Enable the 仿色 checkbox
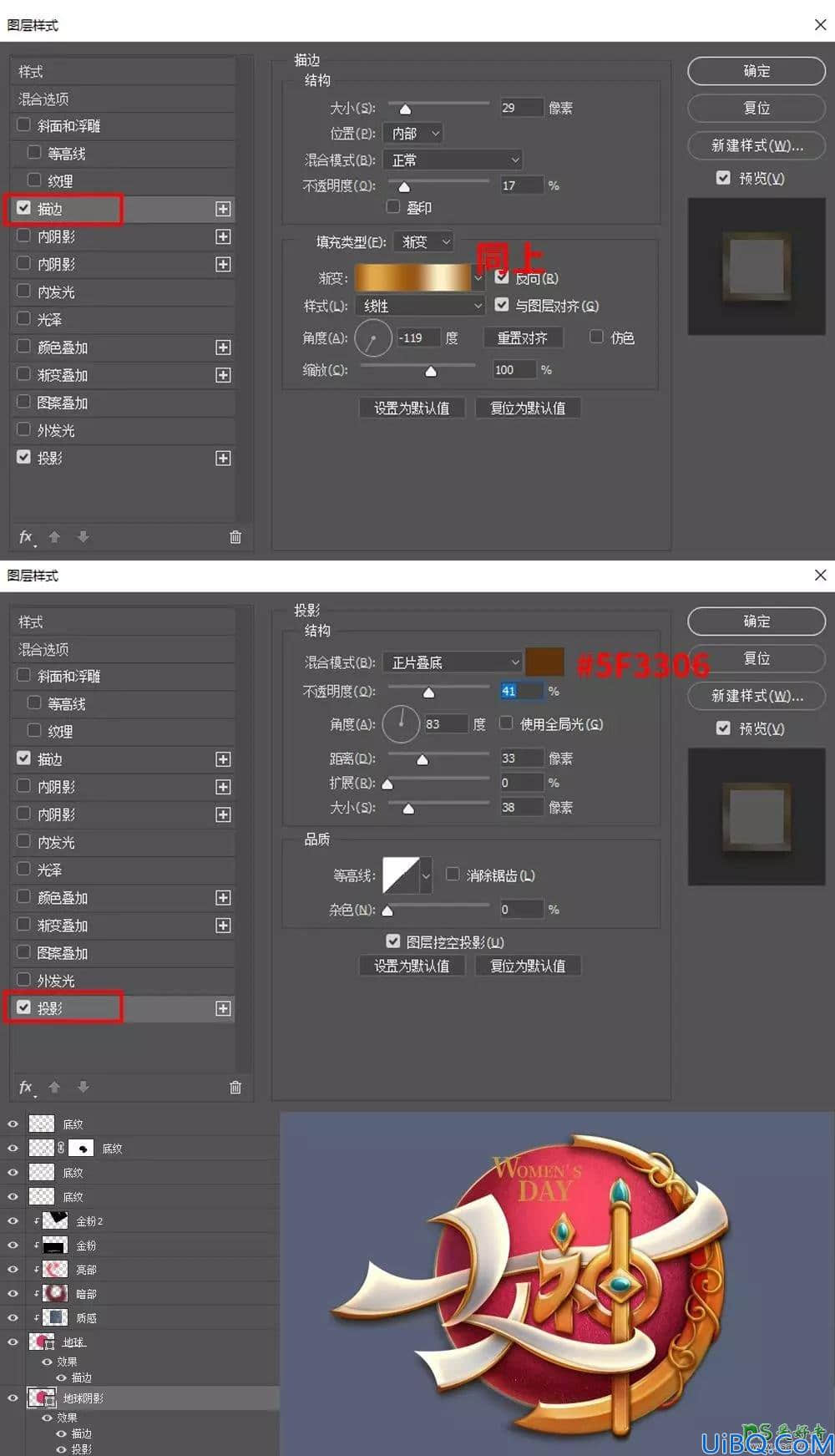835x1456 pixels. [x=596, y=337]
